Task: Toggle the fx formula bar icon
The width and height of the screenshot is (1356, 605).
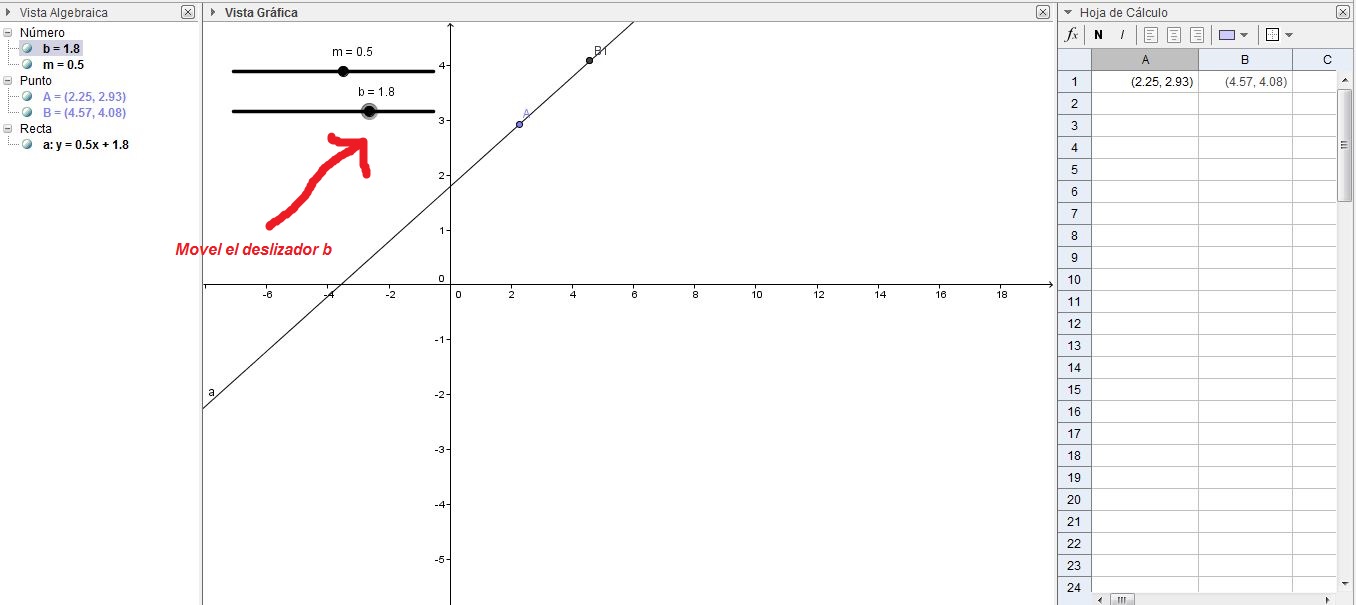Action: click(x=1072, y=34)
